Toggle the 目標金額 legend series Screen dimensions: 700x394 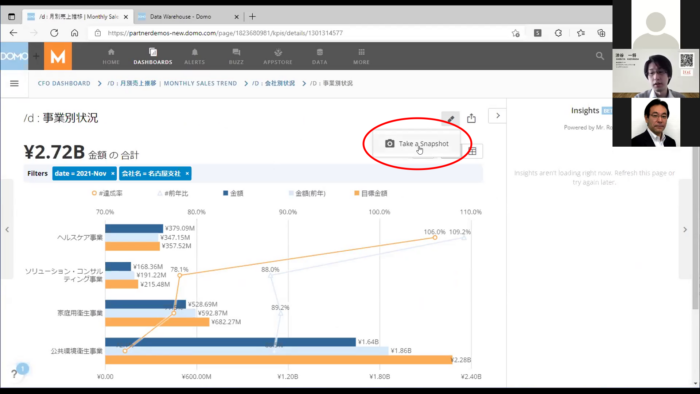click(x=371, y=193)
